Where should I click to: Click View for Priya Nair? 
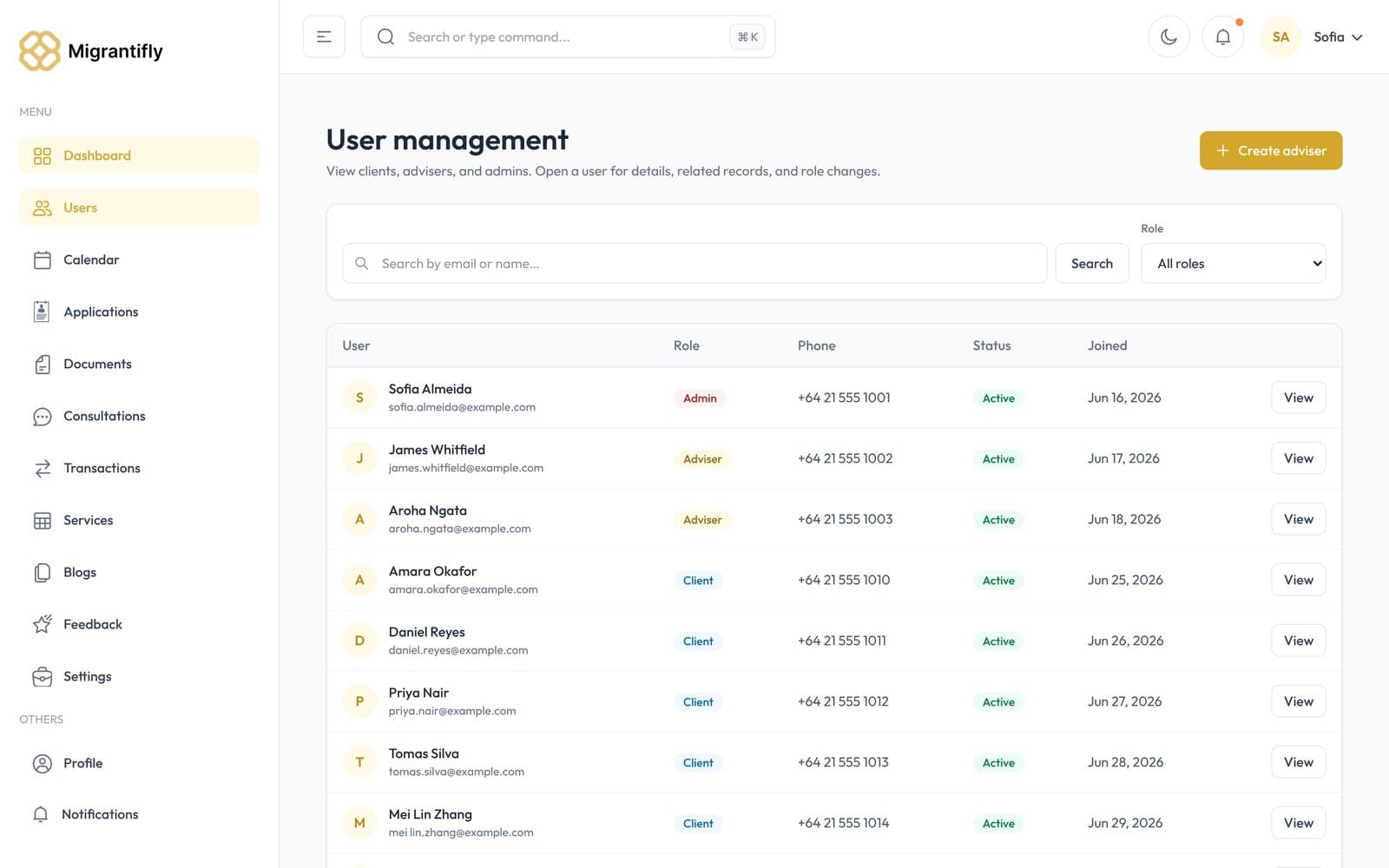click(x=1299, y=701)
